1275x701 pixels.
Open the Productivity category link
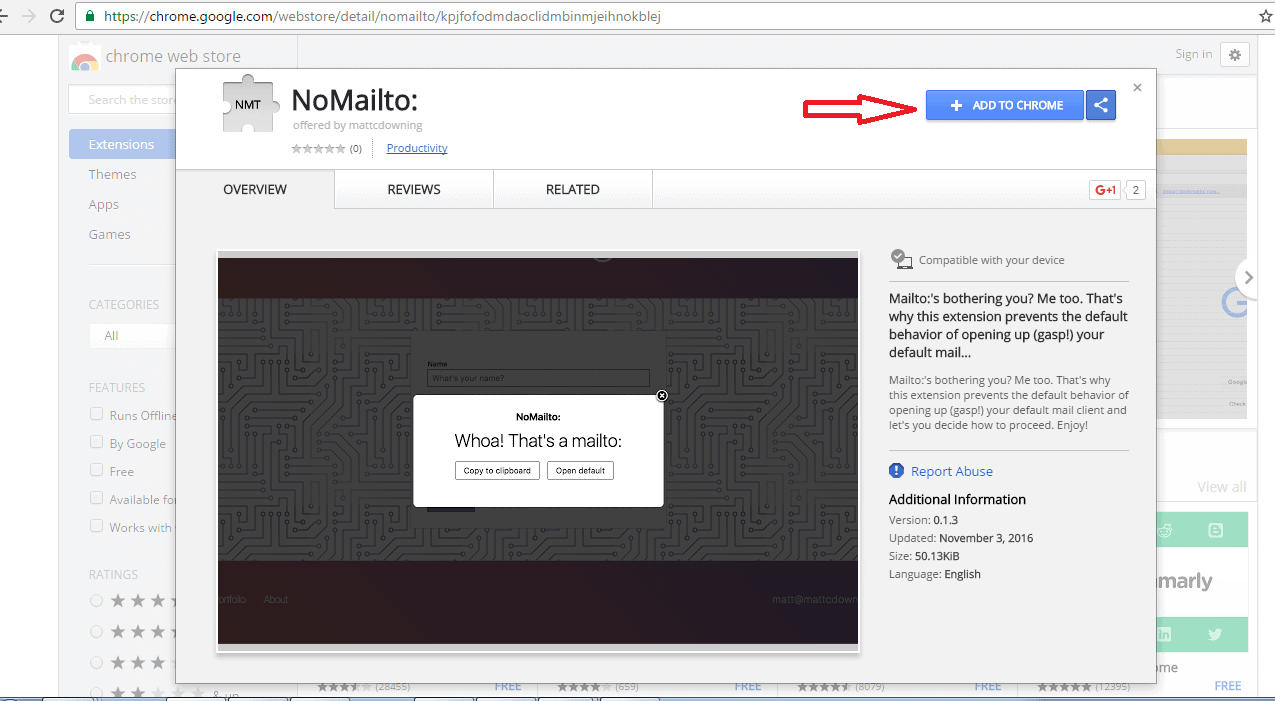(x=417, y=148)
